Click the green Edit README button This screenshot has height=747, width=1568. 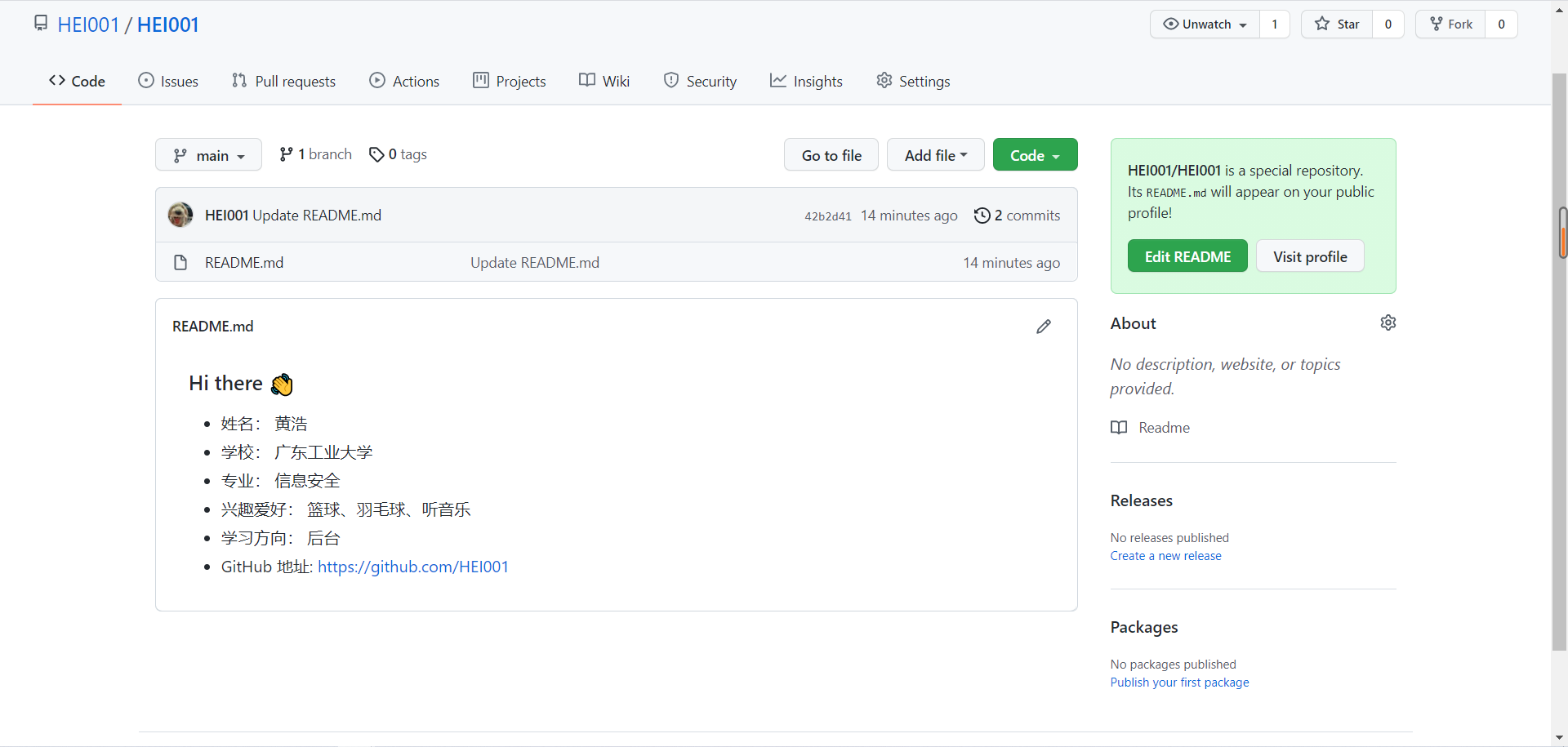1187,256
